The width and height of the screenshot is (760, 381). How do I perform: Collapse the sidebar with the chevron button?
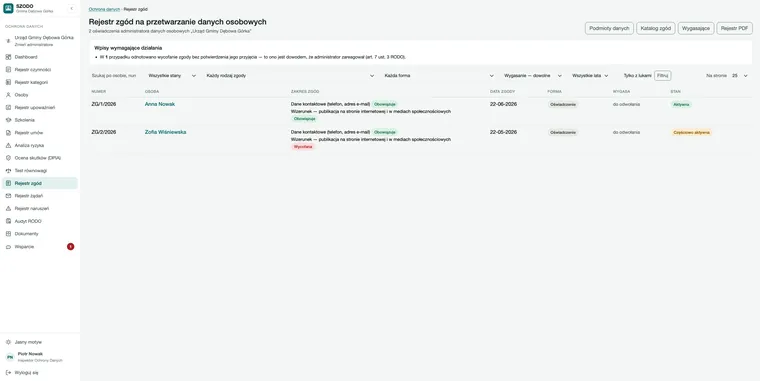(x=72, y=8)
